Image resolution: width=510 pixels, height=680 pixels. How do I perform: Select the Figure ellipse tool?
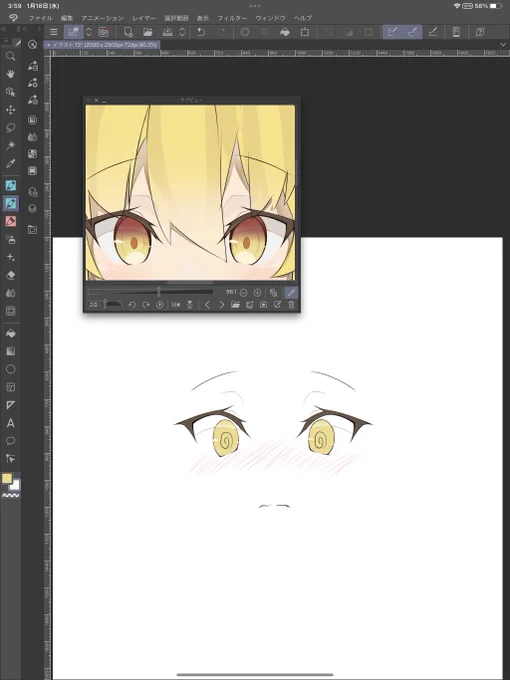[x=11, y=369]
